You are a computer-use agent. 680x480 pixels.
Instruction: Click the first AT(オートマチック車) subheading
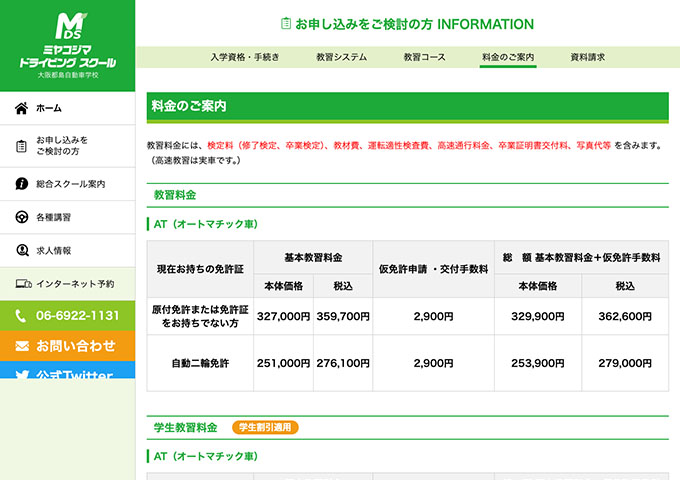click(206, 224)
